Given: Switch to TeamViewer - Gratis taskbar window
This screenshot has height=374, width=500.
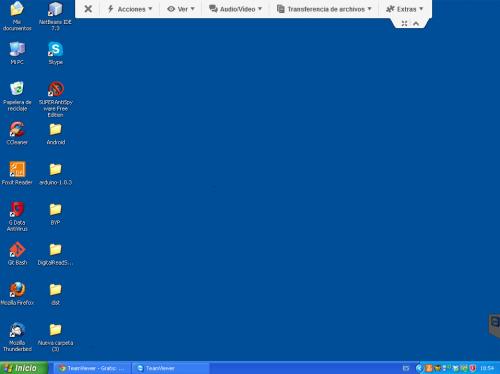Looking at the screenshot, I should pyautogui.click(x=92, y=368).
